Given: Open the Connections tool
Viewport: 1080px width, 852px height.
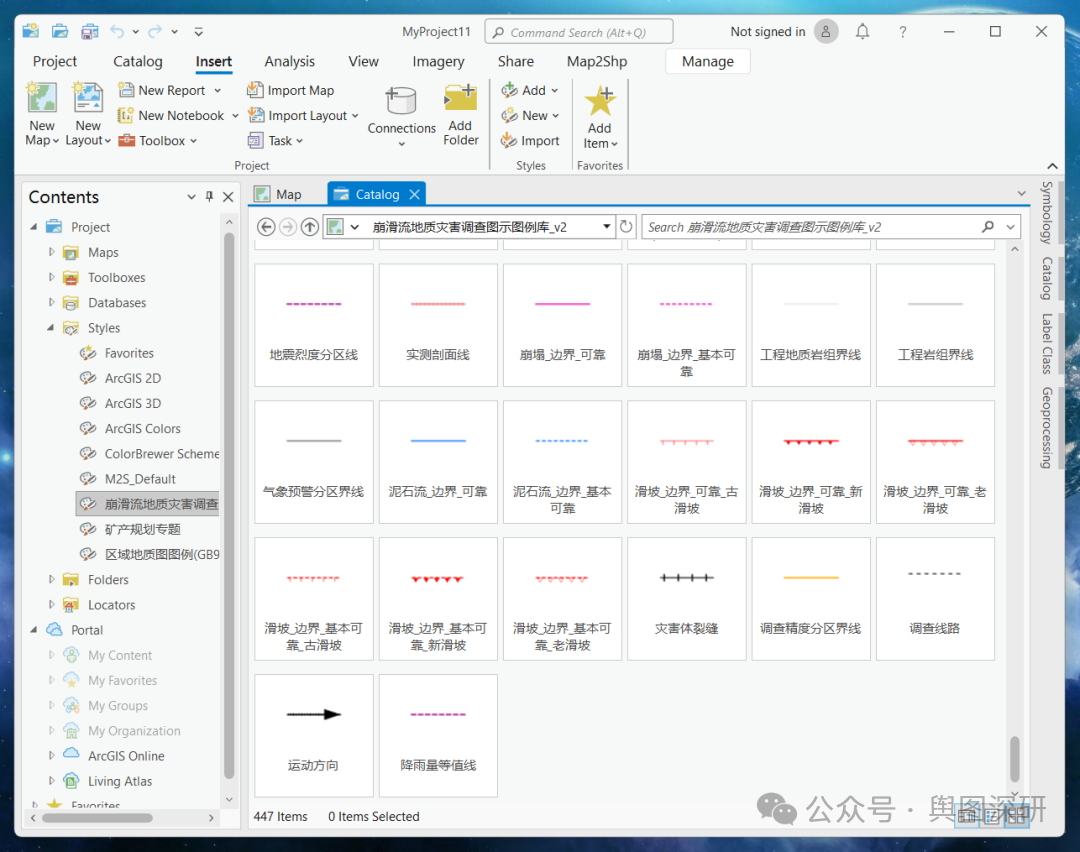Looking at the screenshot, I should coord(402,116).
